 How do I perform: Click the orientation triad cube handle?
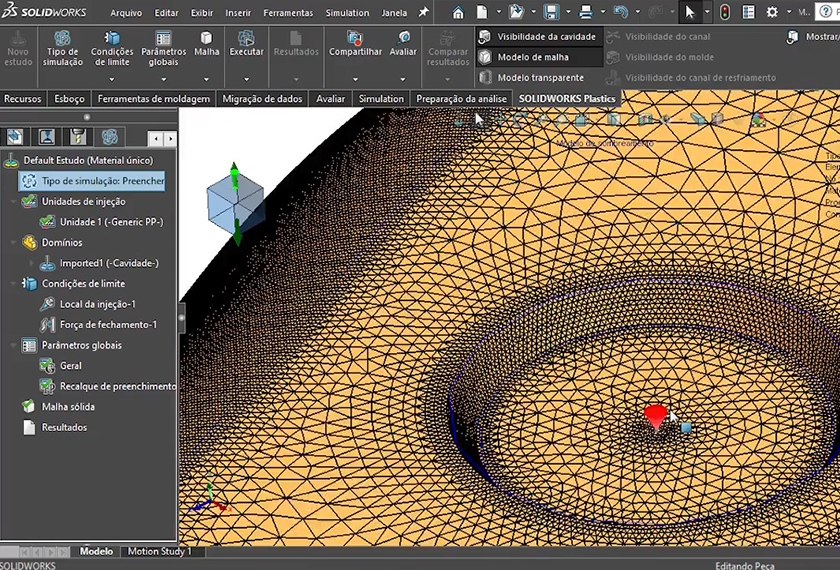click(235, 202)
